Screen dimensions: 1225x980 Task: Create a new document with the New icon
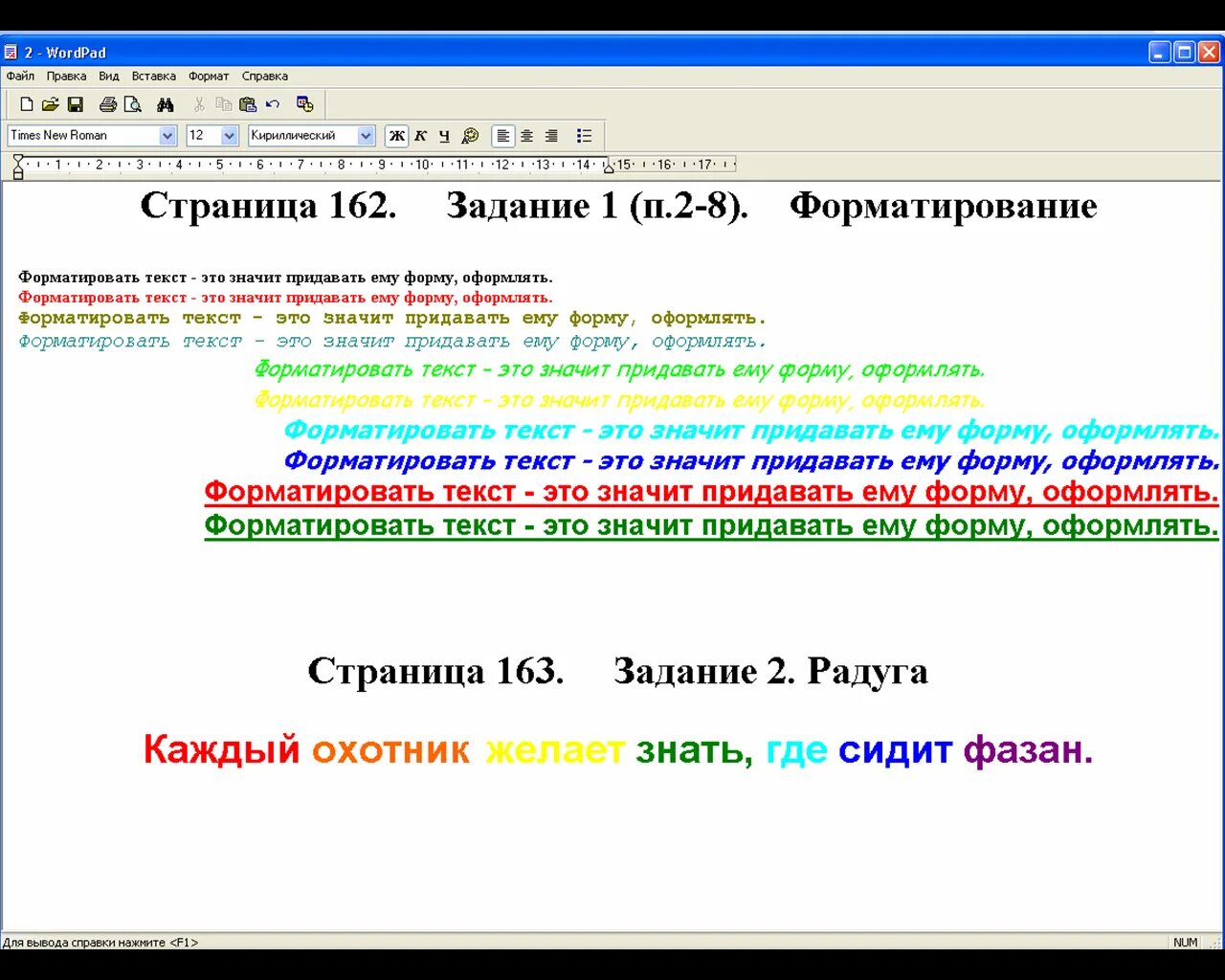click(27, 104)
